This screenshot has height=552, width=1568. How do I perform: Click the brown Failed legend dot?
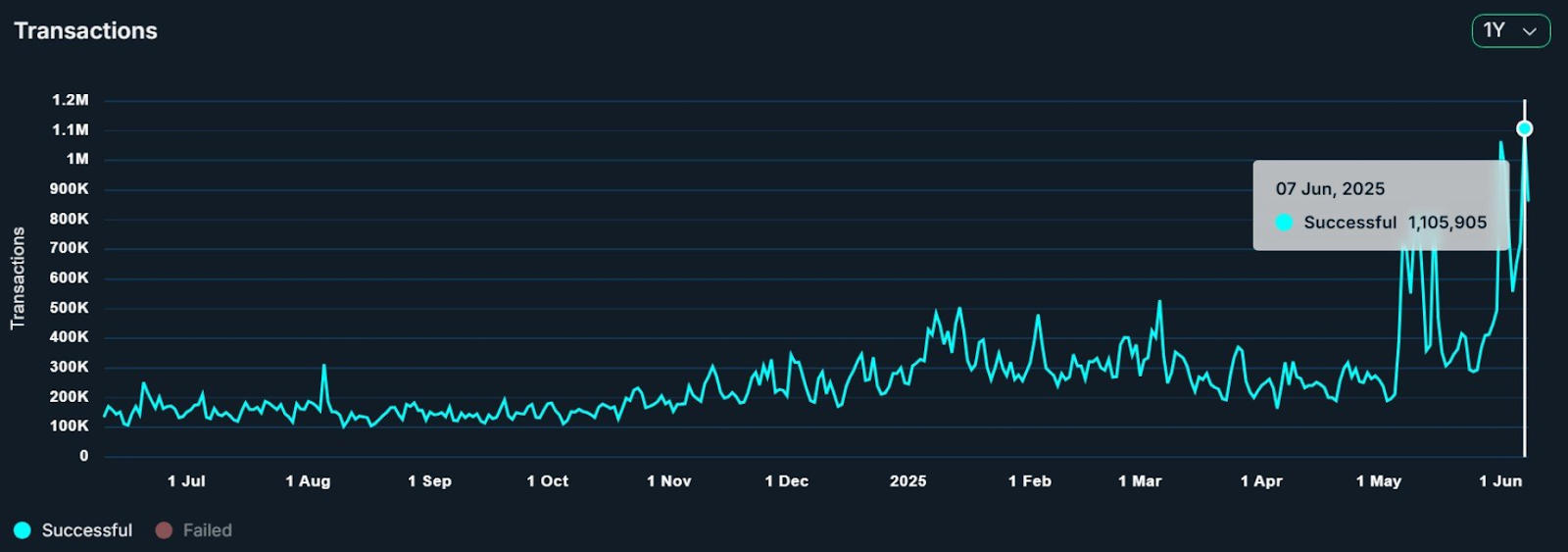(164, 530)
